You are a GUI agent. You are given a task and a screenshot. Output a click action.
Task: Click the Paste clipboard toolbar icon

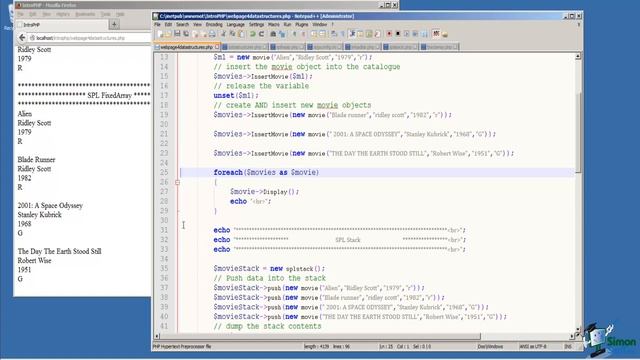(x=241, y=34)
